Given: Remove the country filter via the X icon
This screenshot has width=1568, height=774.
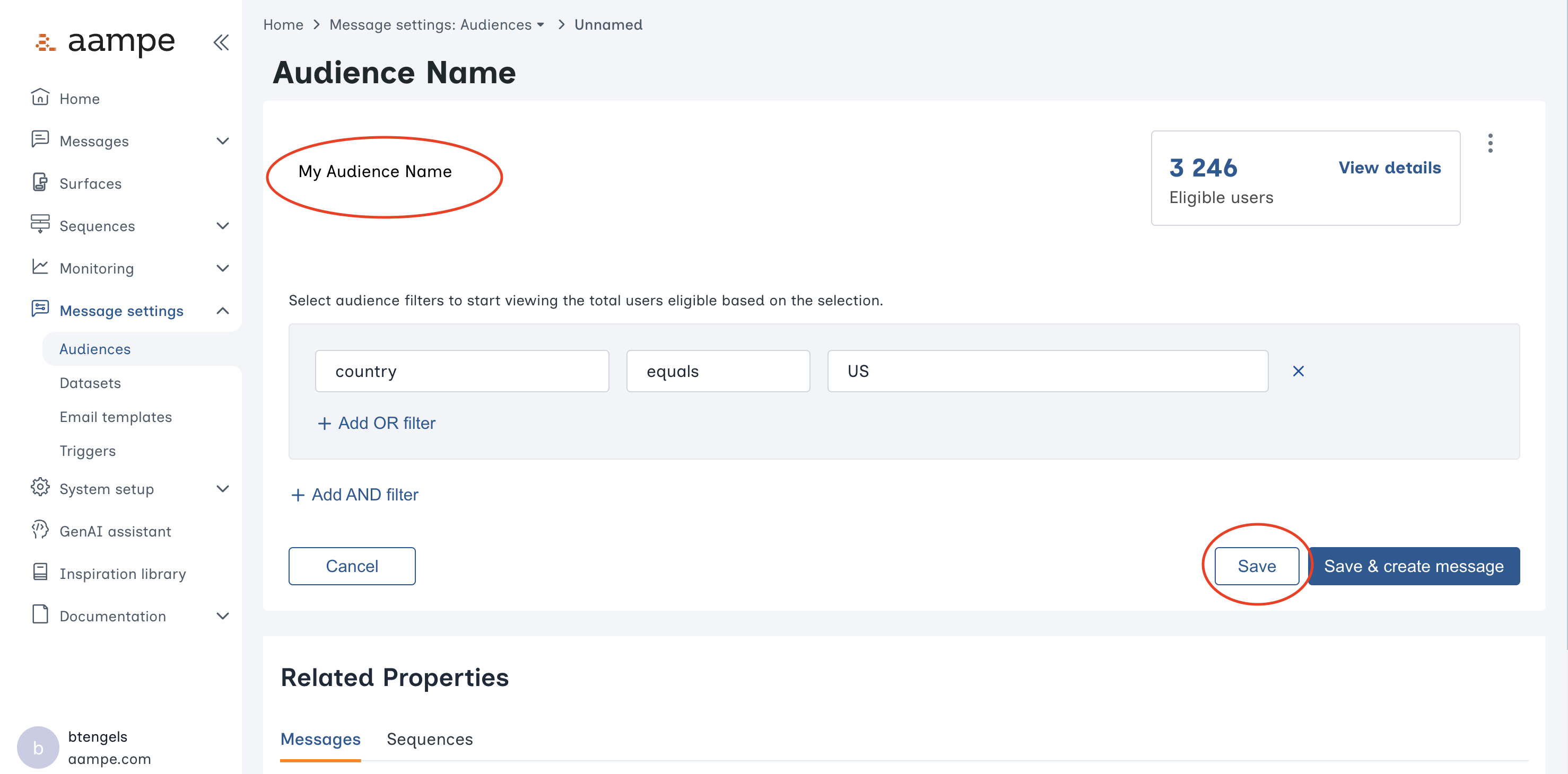Looking at the screenshot, I should click(1299, 371).
